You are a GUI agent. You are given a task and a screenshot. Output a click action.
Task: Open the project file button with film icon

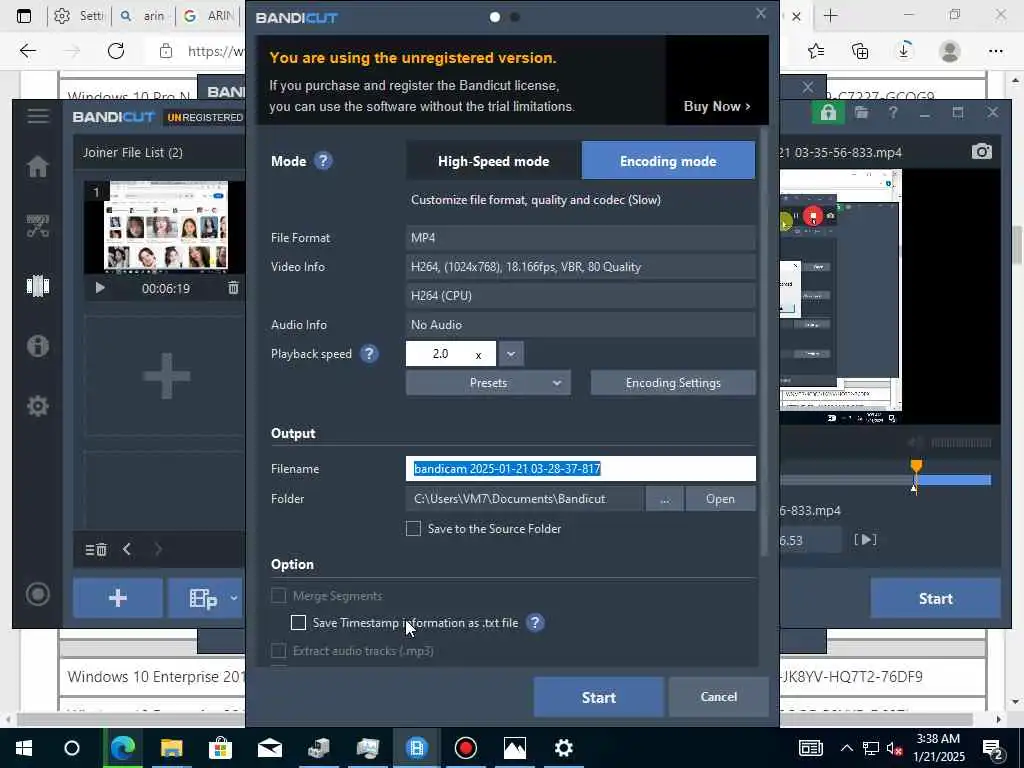202,598
